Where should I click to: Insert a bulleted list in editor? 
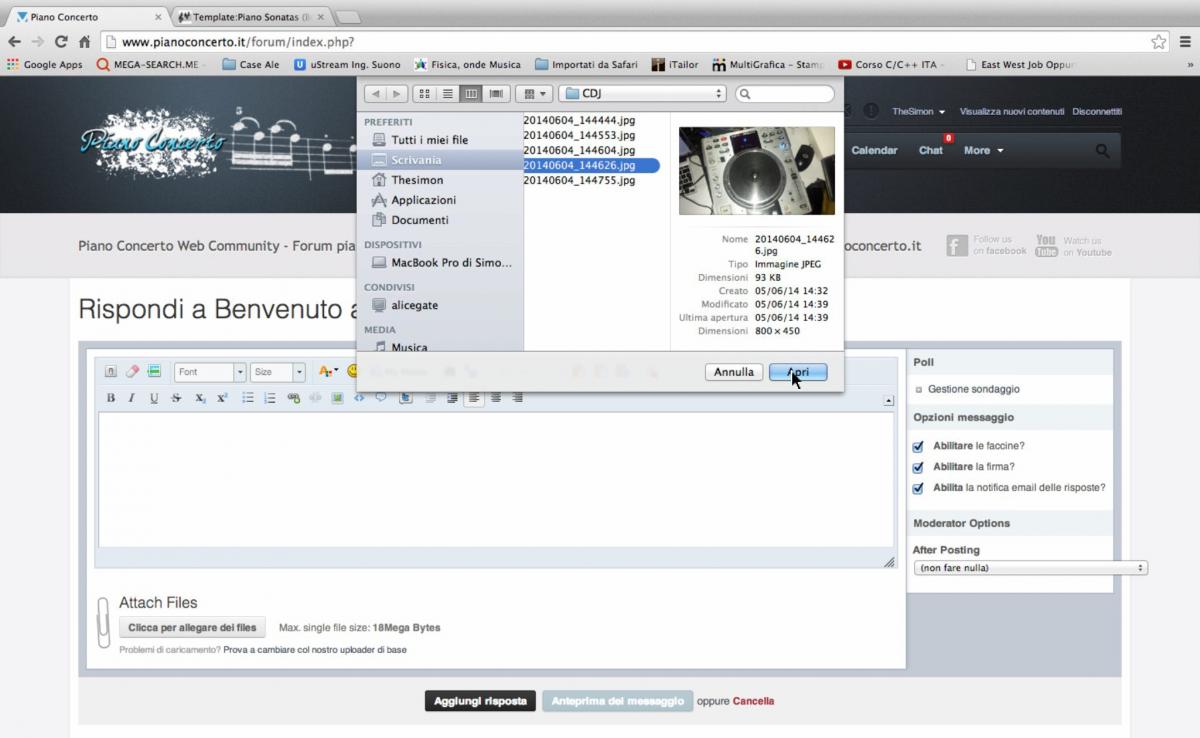click(248, 398)
